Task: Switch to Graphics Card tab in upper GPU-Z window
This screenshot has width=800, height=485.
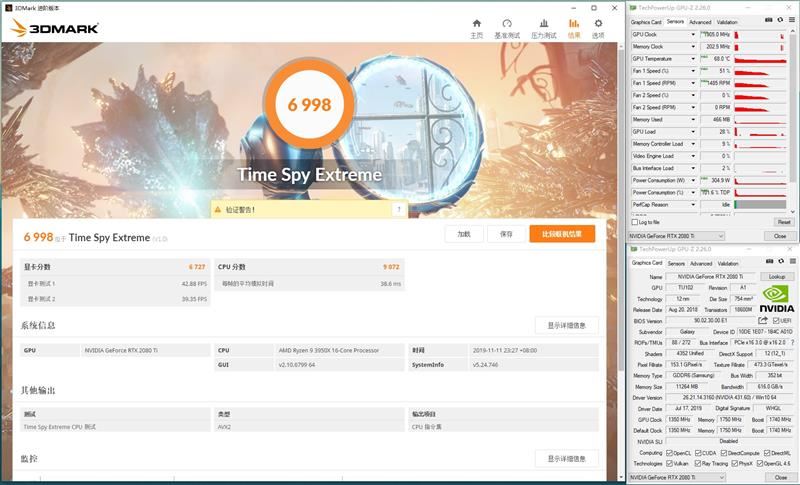Action: pyautogui.click(x=646, y=22)
